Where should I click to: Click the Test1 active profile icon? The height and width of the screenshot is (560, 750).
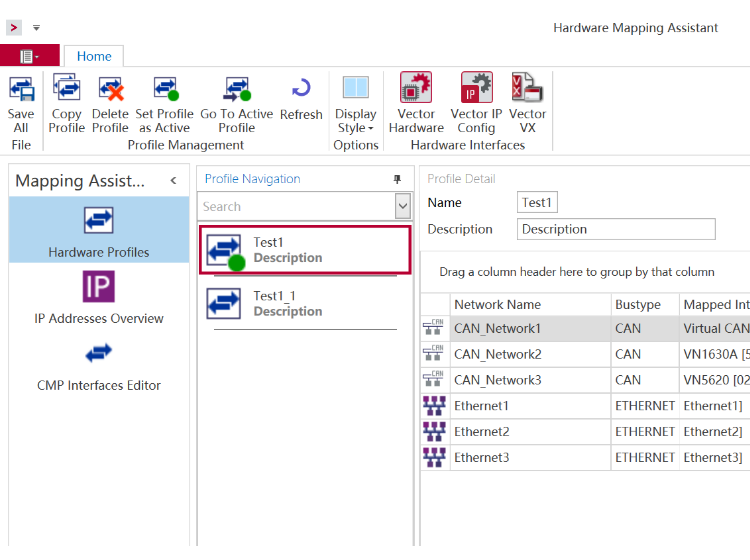tap(225, 252)
